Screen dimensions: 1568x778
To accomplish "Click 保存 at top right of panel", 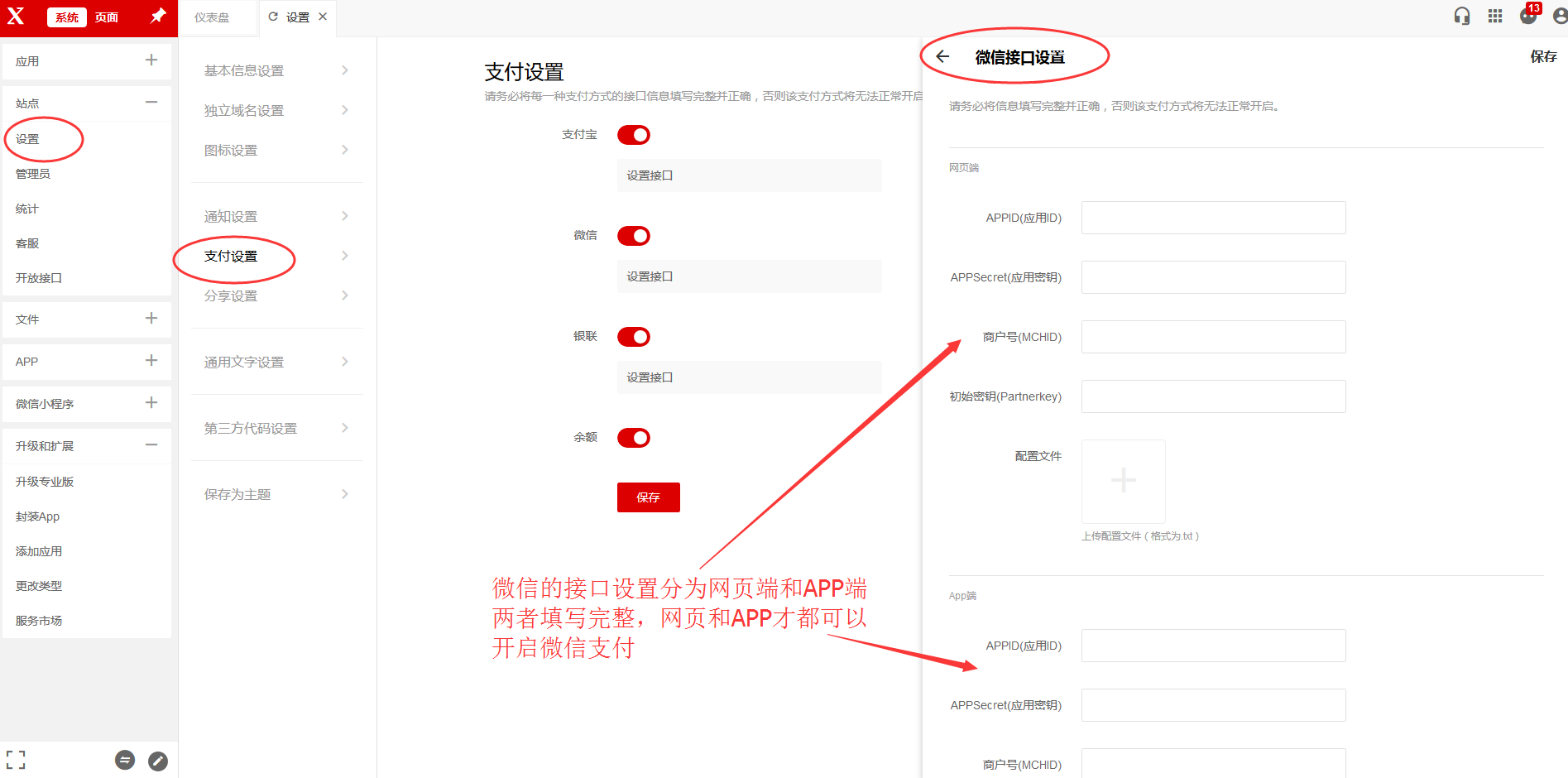I will (x=1543, y=56).
